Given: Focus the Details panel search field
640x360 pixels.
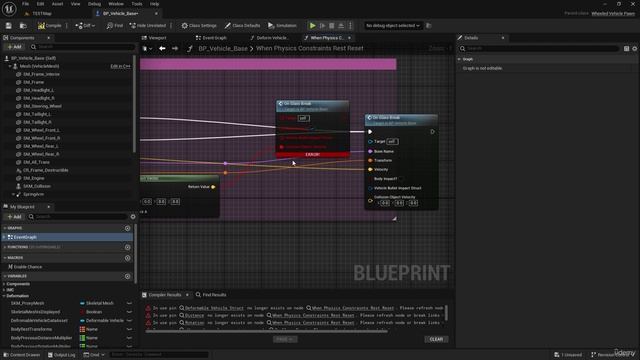Looking at the screenshot, I should pos(538,49).
